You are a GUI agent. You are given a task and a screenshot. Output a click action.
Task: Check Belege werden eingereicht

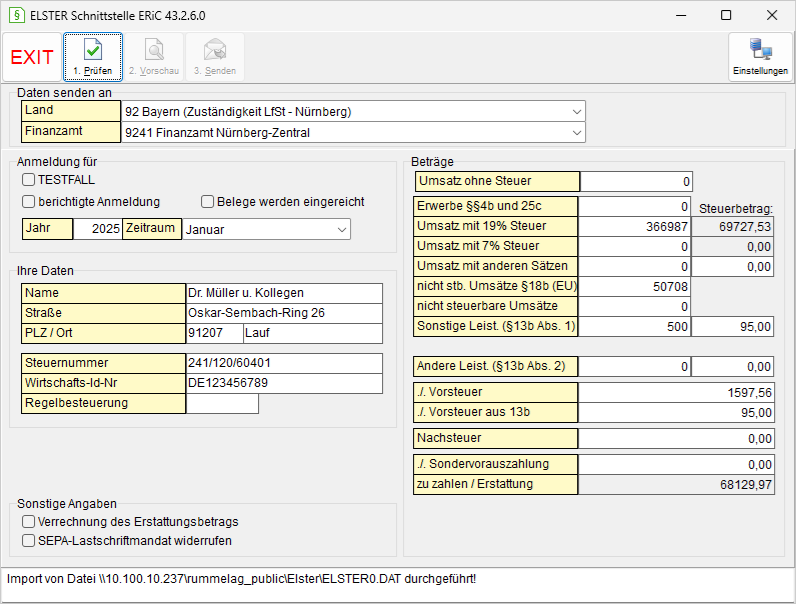tap(207, 201)
